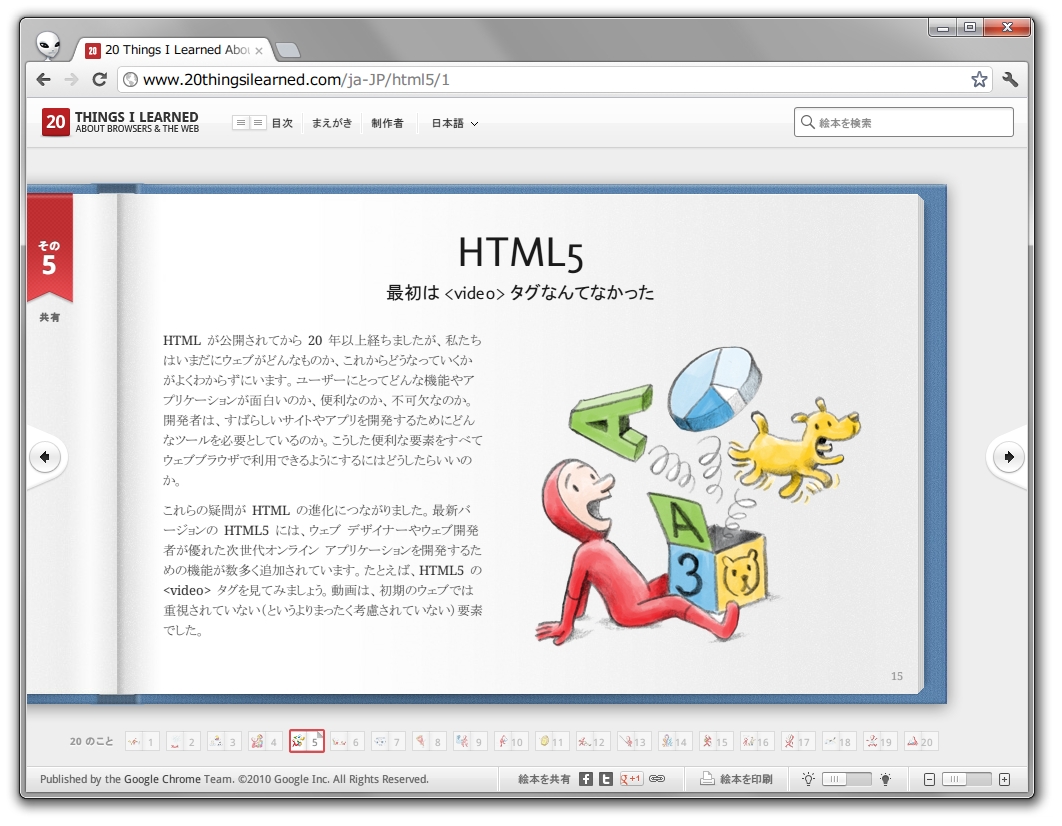The image size is (1062, 826).
Task: Share the book on Facebook
Action: (584, 778)
